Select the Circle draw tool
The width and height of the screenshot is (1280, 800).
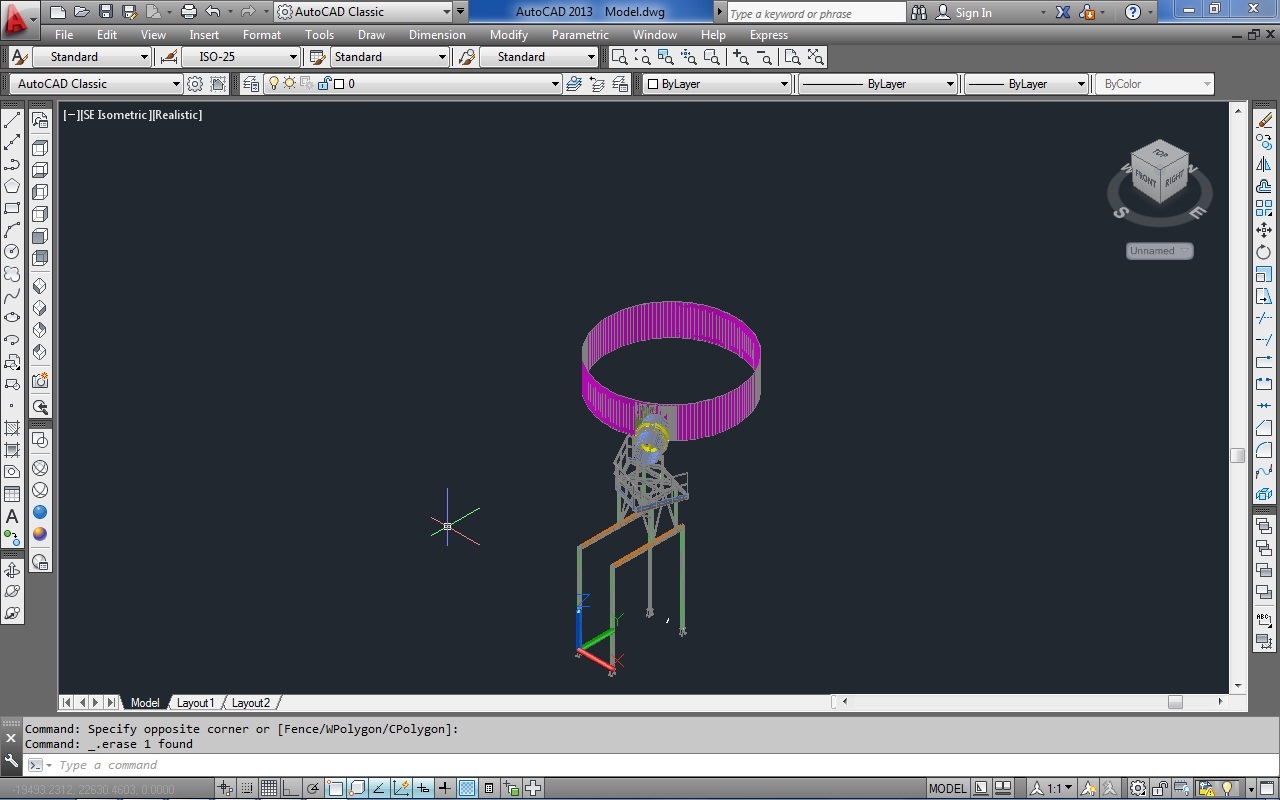13,252
